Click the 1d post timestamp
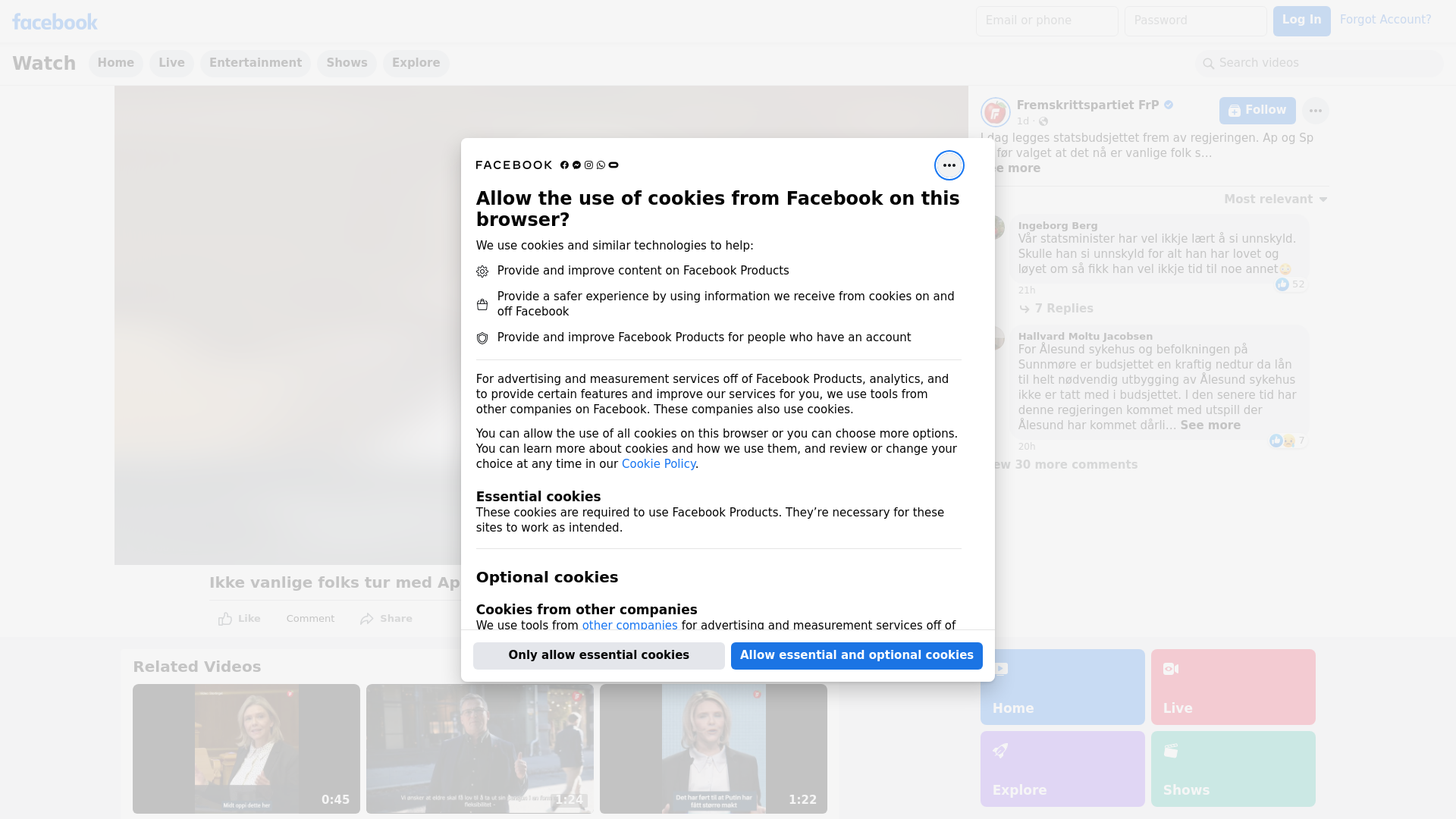Image resolution: width=1456 pixels, height=819 pixels. click(x=1023, y=121)
